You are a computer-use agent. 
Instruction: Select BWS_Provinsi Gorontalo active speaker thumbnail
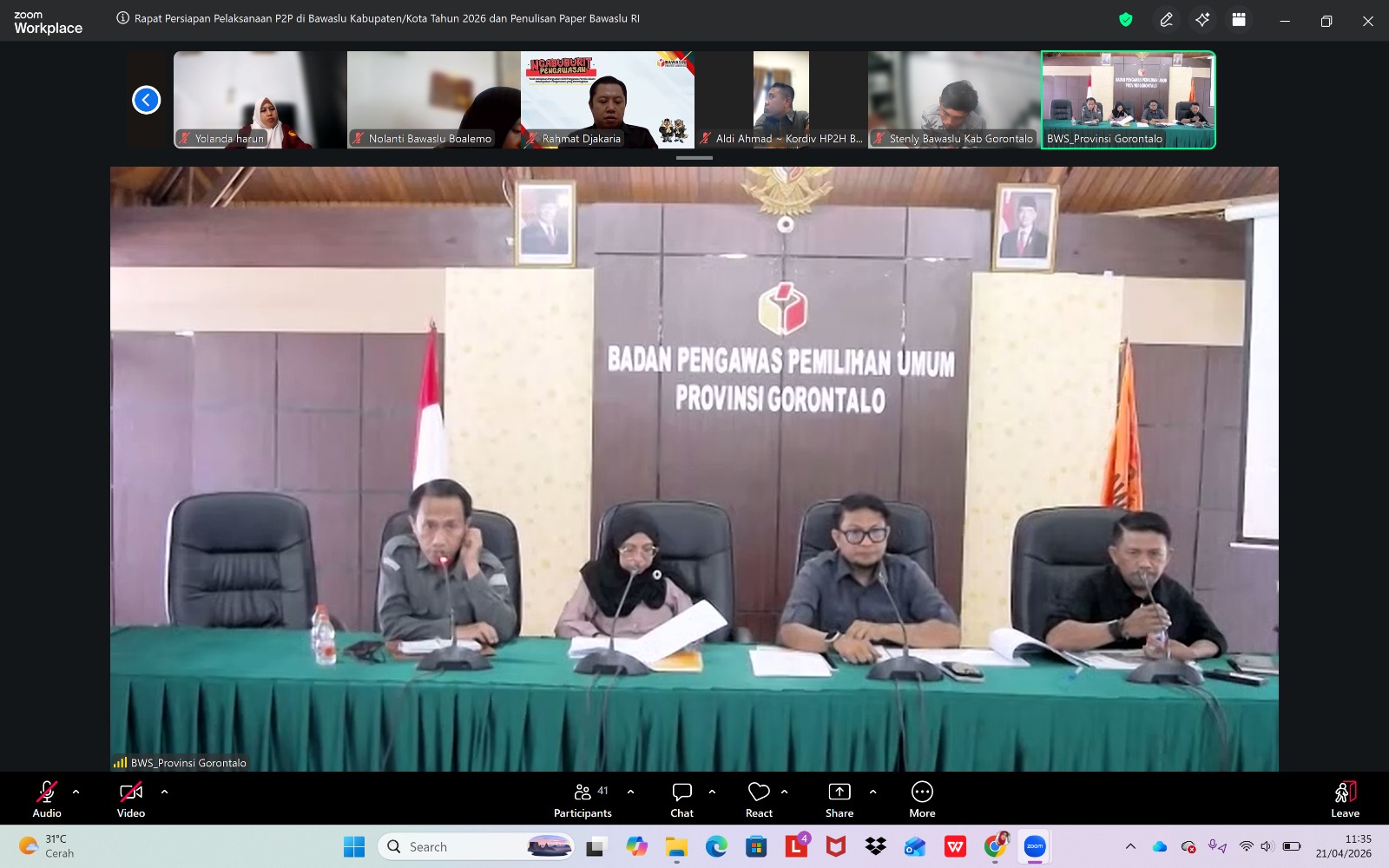(x=1129, y=100)
